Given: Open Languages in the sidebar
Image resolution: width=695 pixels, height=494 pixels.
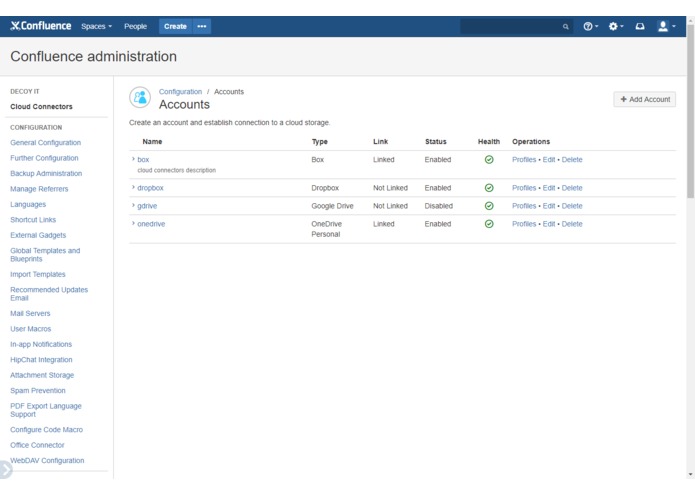Looking at the screenshot, I should point(28,205).
